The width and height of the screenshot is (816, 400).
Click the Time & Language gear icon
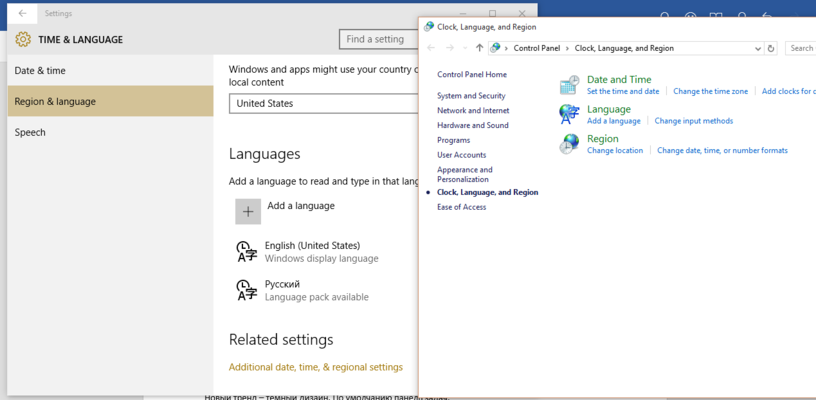tap(23, 39)
